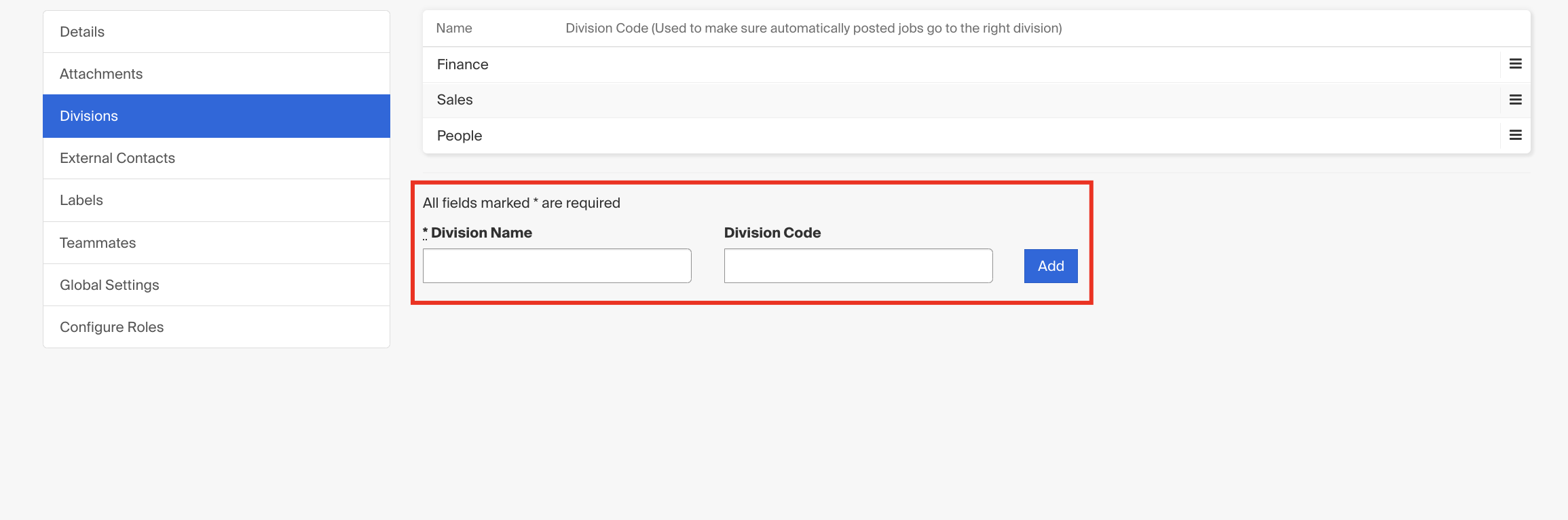This screenshot has height=520, width=1568.
Task: Click the Division Name field label
Action: 481,233
